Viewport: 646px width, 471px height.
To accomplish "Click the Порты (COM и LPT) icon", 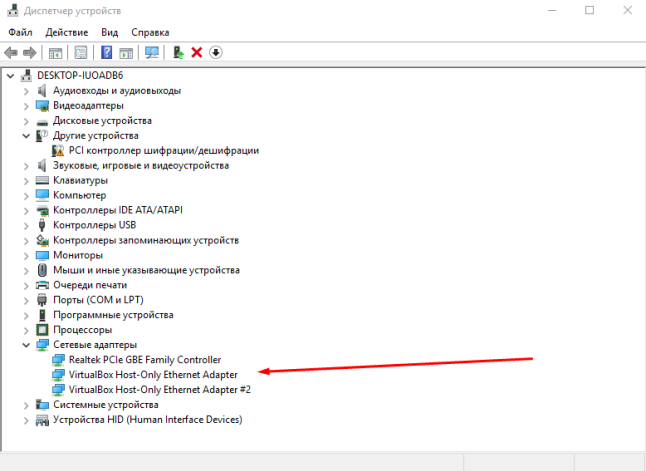I will pyautogui.click(x=42, y=300).
